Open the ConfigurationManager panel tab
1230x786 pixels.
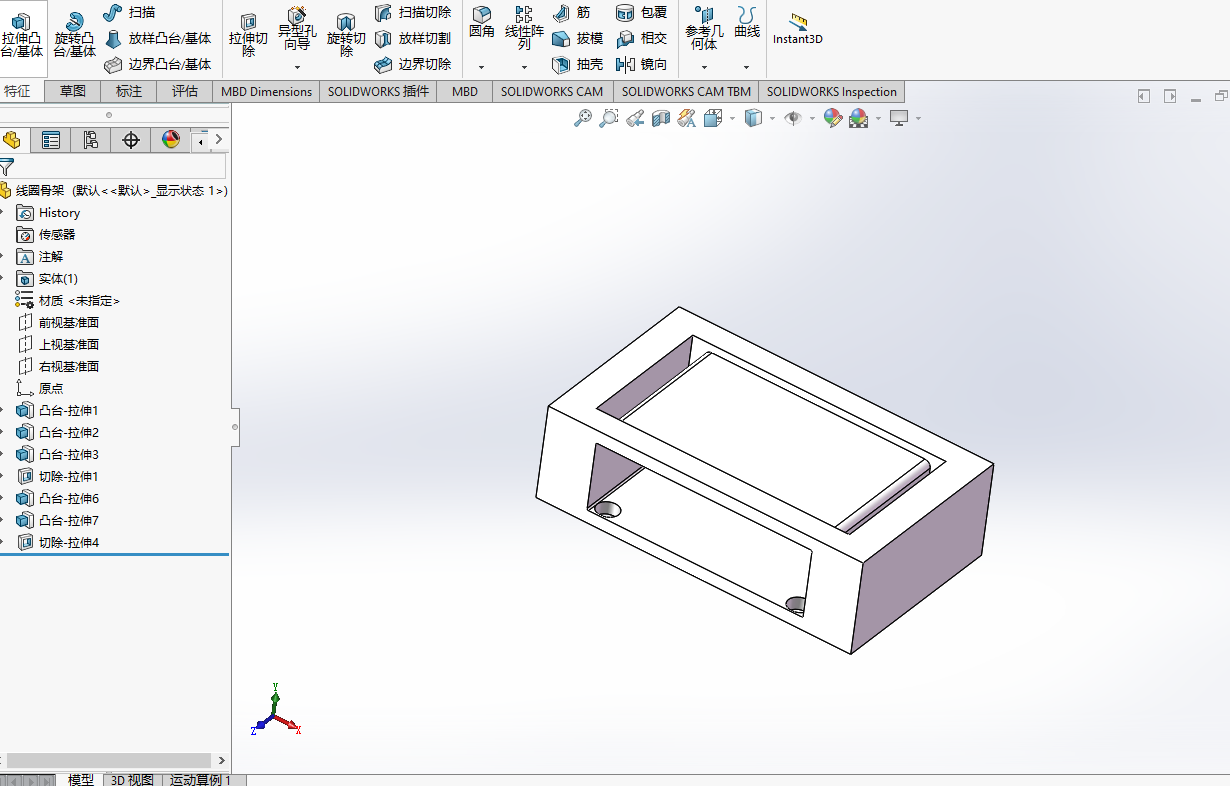click(91, 140)
